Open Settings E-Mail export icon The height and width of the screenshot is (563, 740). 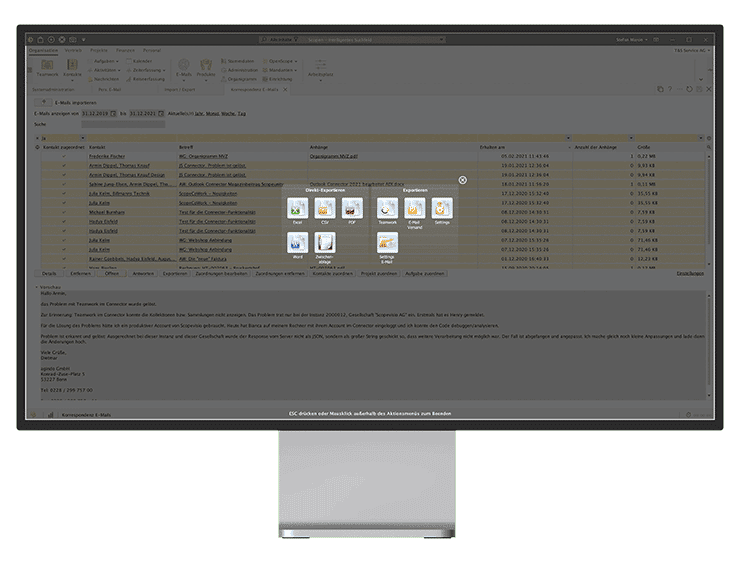pos(387,243)
